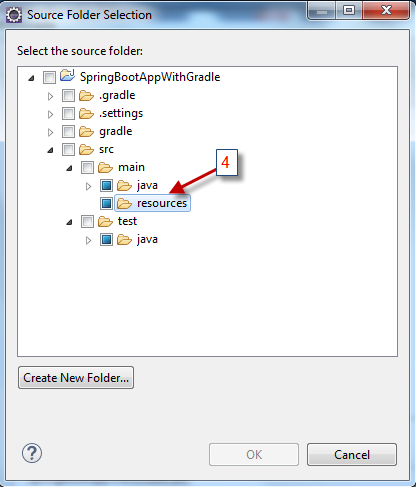416x487 pixels.
Task: Click the src folder icon
Action: pyautogui.click(x=86, y=150)
